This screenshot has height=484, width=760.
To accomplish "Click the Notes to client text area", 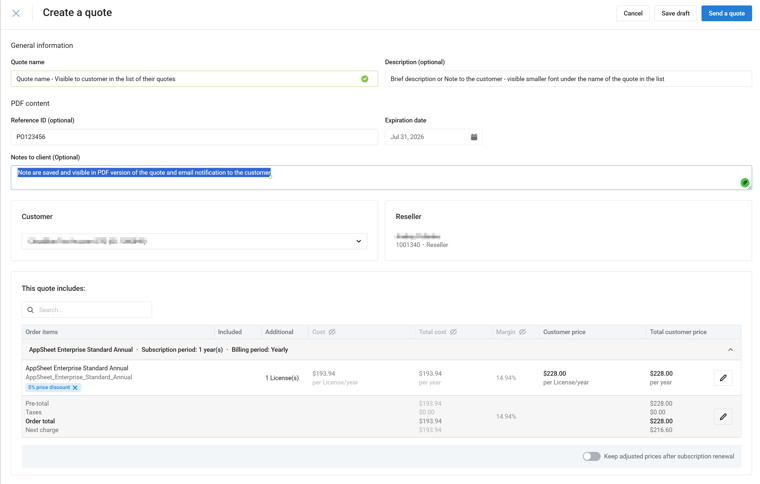I will tap(381, 177).
